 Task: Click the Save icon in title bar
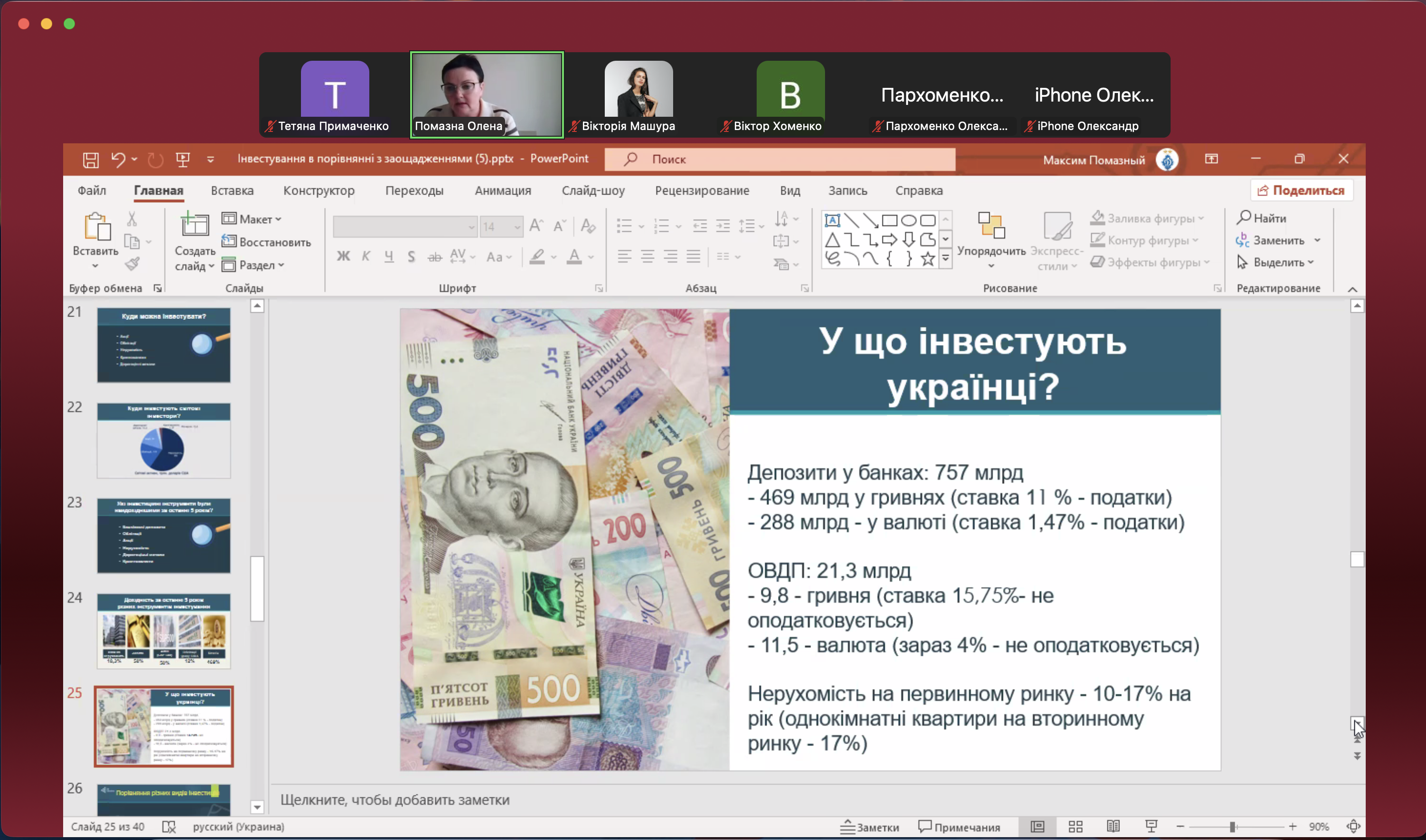(91, 159)
